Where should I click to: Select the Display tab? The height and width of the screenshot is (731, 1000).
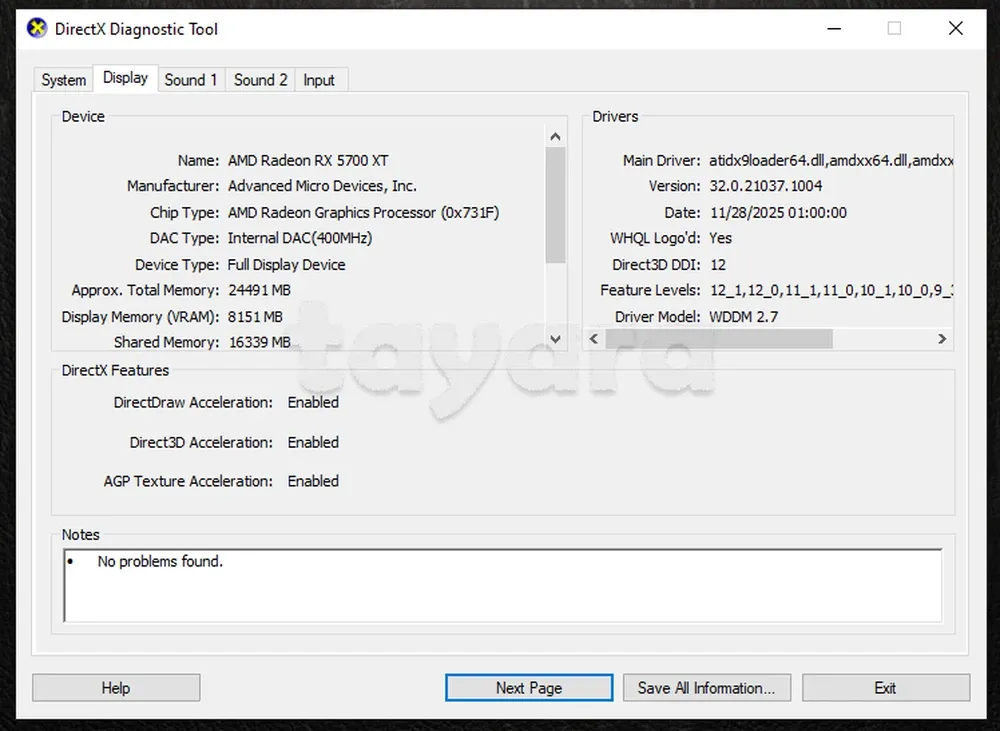[125, 78]
